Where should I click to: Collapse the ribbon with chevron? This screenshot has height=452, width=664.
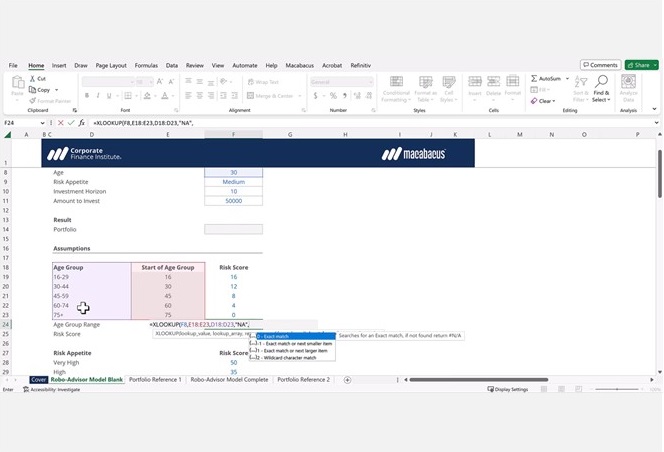click(654, 109)
